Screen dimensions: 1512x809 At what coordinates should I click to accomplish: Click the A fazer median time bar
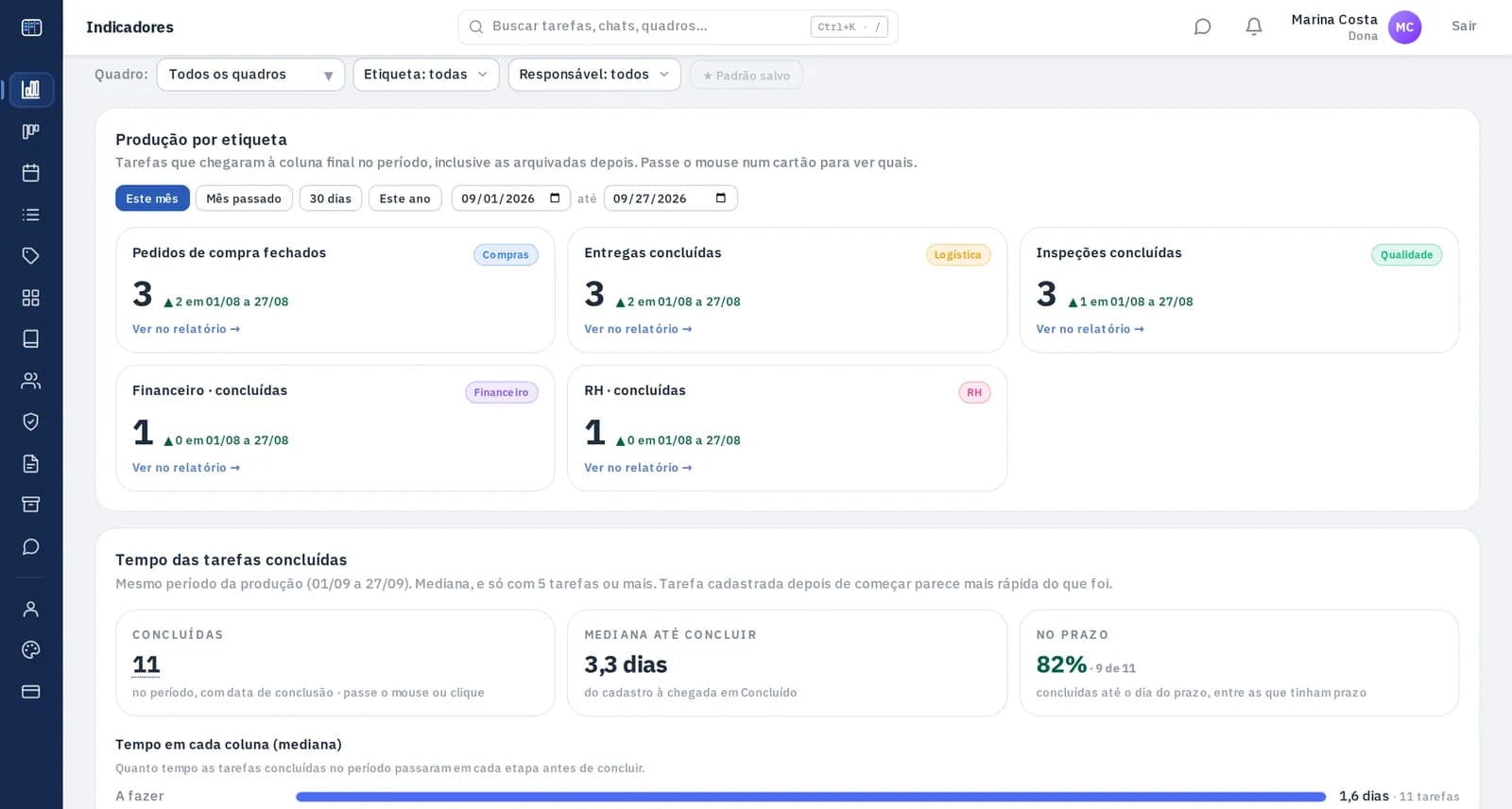(811, 797)
